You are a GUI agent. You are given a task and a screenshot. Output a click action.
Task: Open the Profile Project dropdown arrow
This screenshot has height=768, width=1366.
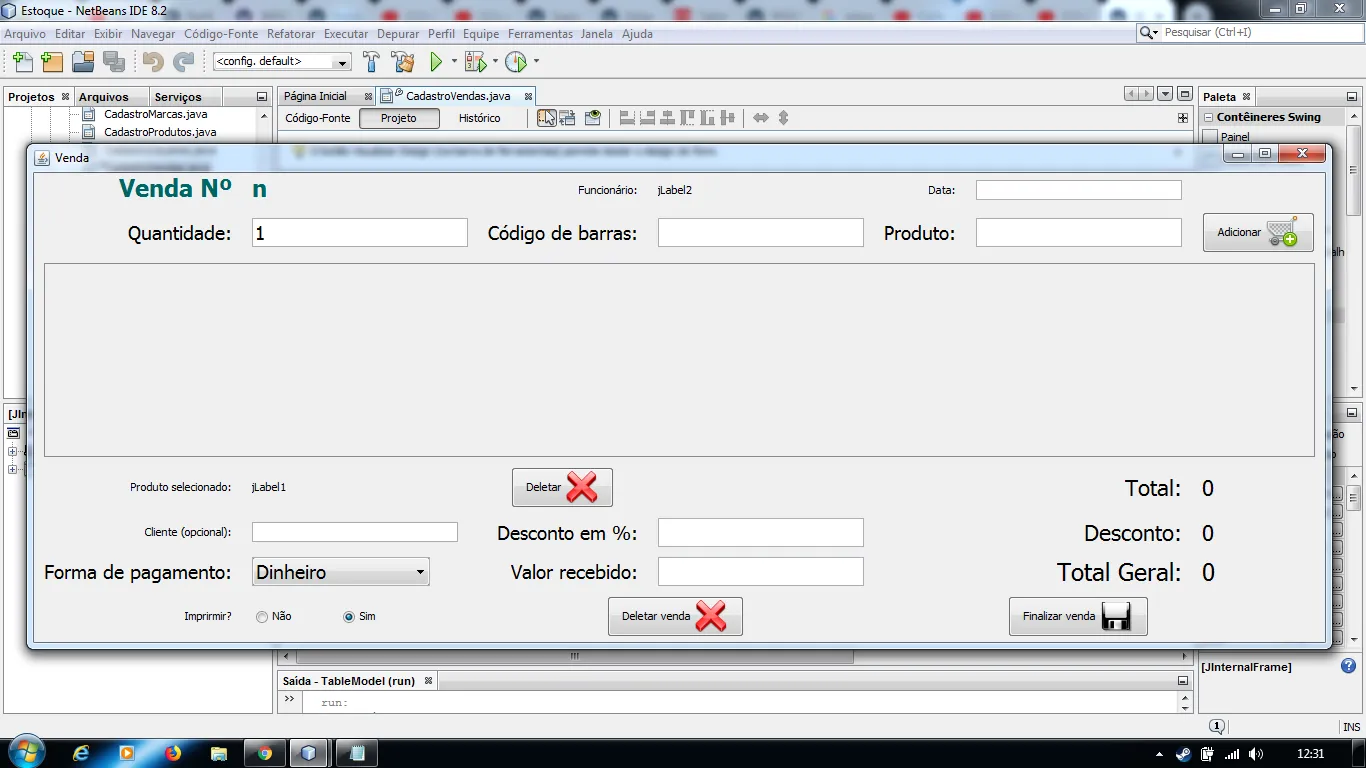pyautogui.click(x=536, y=62)
